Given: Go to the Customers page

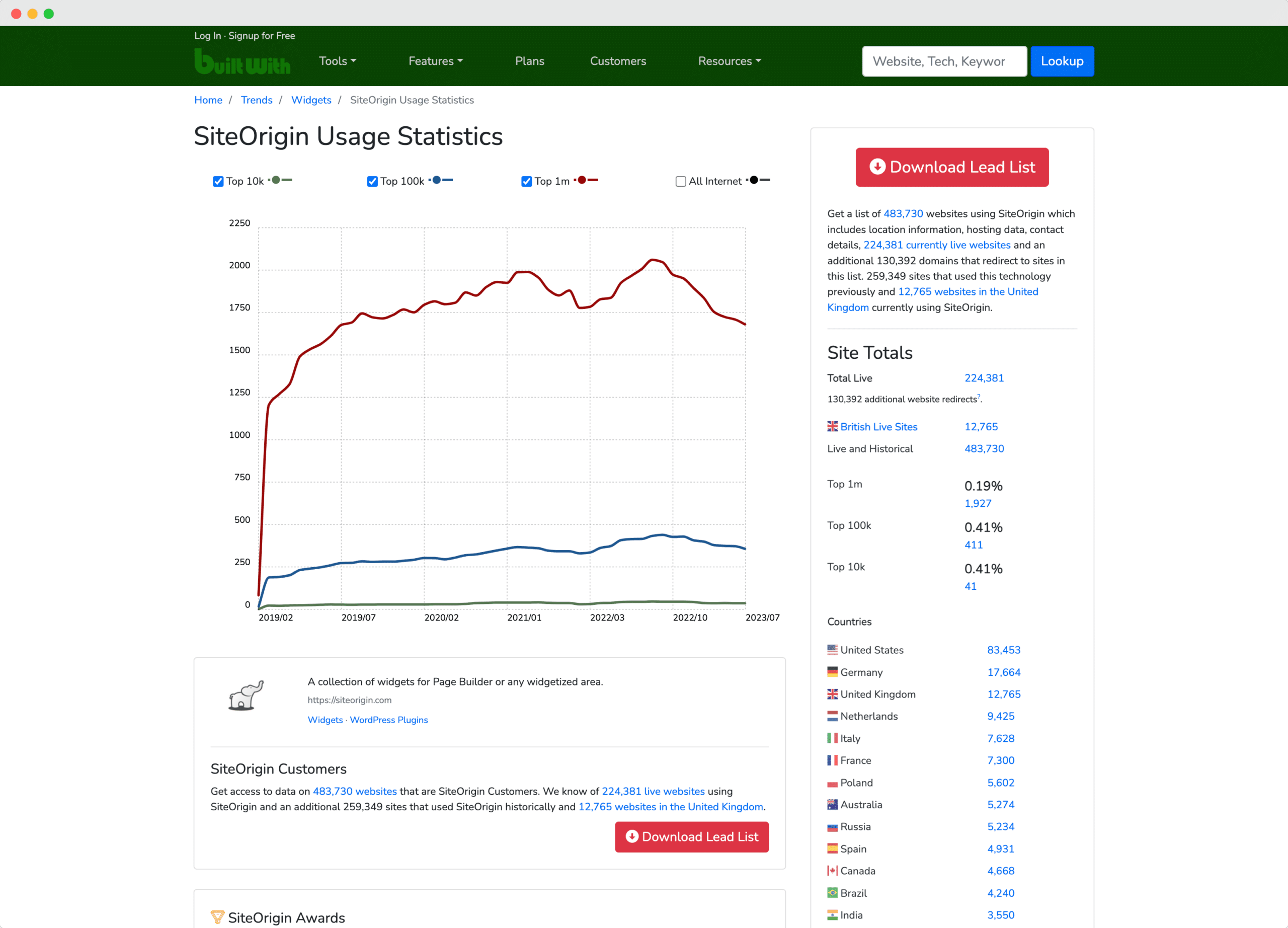Looking at the screenshot, I should [x=618, y=61].
